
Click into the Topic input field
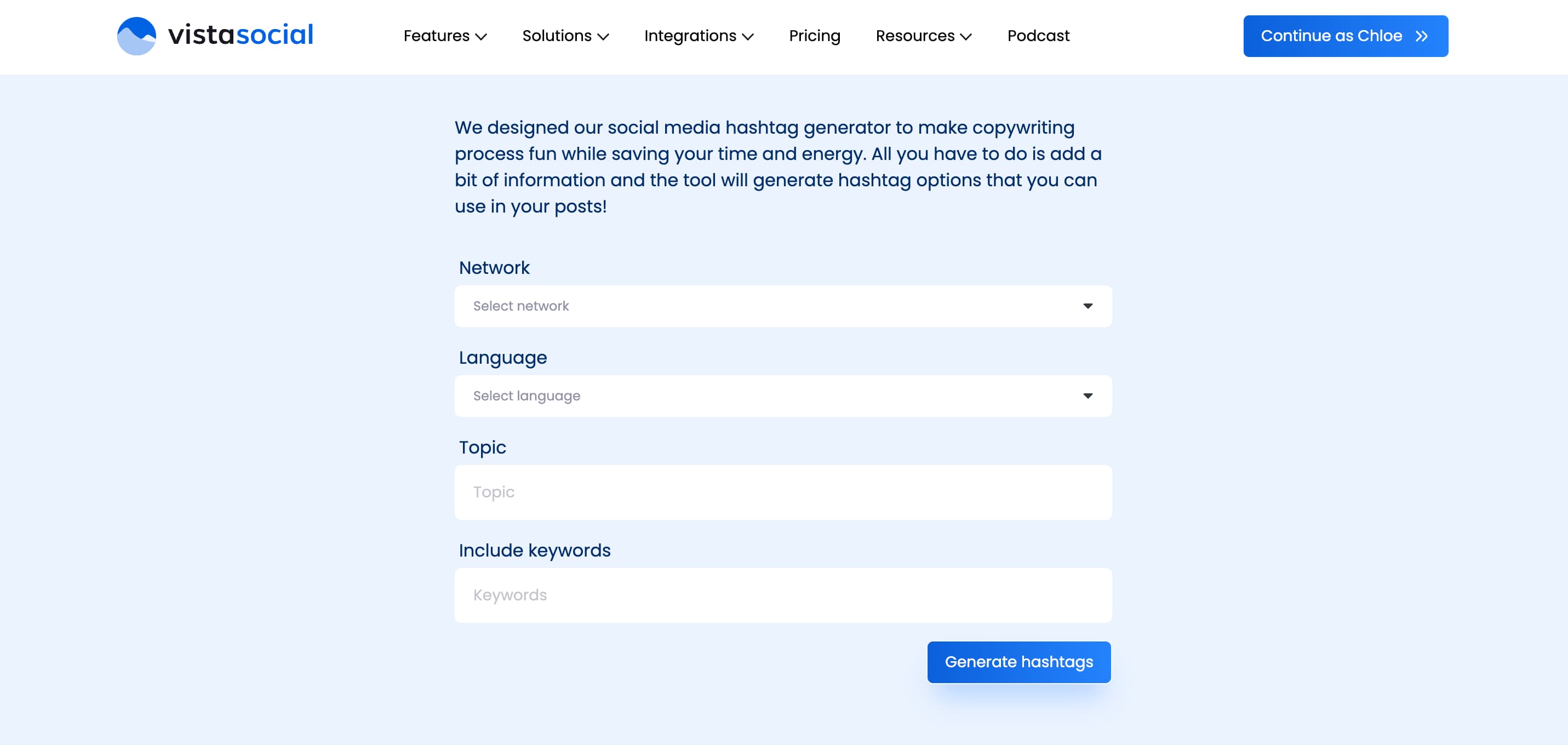[783, 492]
